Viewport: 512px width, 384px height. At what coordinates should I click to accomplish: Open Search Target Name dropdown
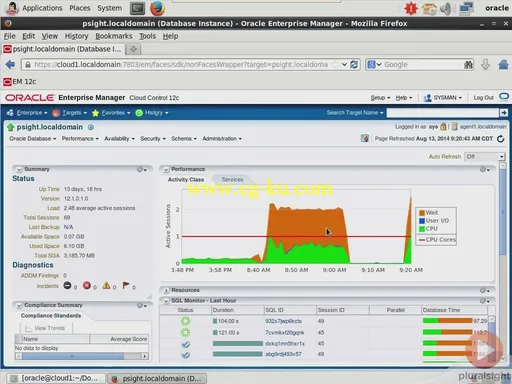tap(355, 113)
